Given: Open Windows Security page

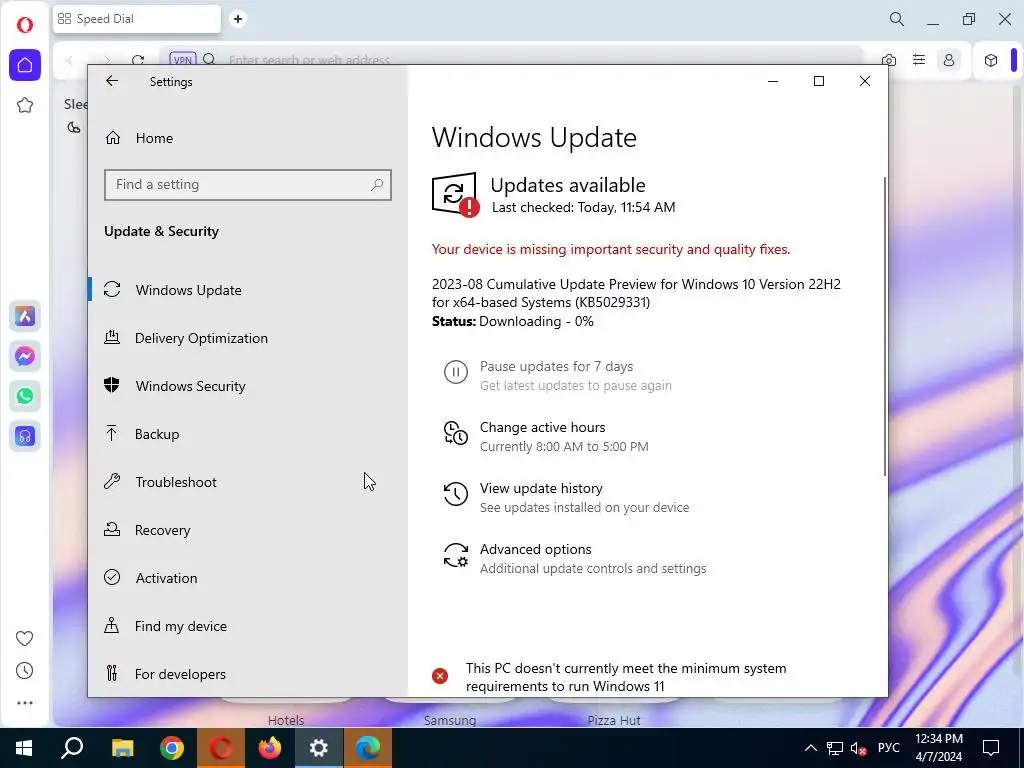Looking at the screenshot, I should [191, 386].
